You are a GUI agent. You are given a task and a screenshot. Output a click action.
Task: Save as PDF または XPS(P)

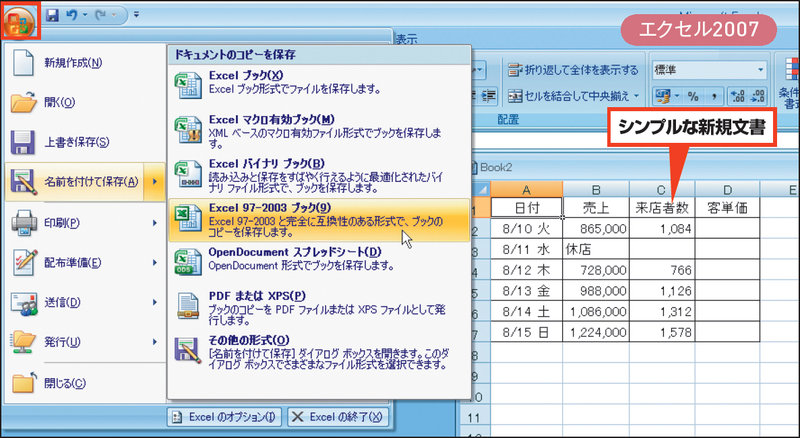[x=319, y=308]
